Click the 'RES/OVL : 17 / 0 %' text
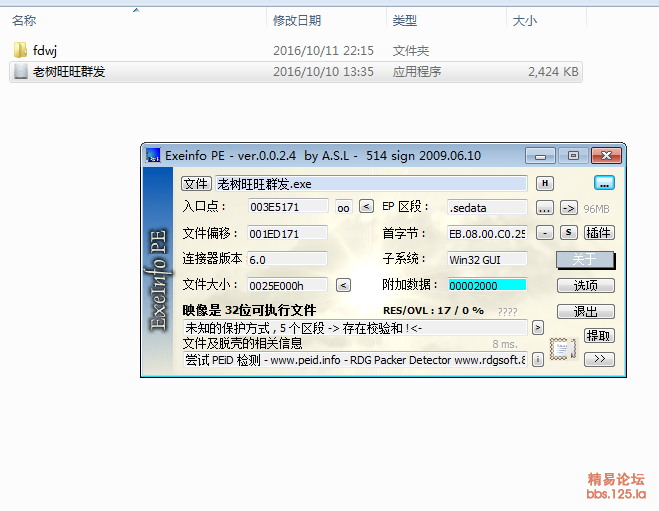The width and height of the screenshot is (659, 511). [x=433, y=311]
